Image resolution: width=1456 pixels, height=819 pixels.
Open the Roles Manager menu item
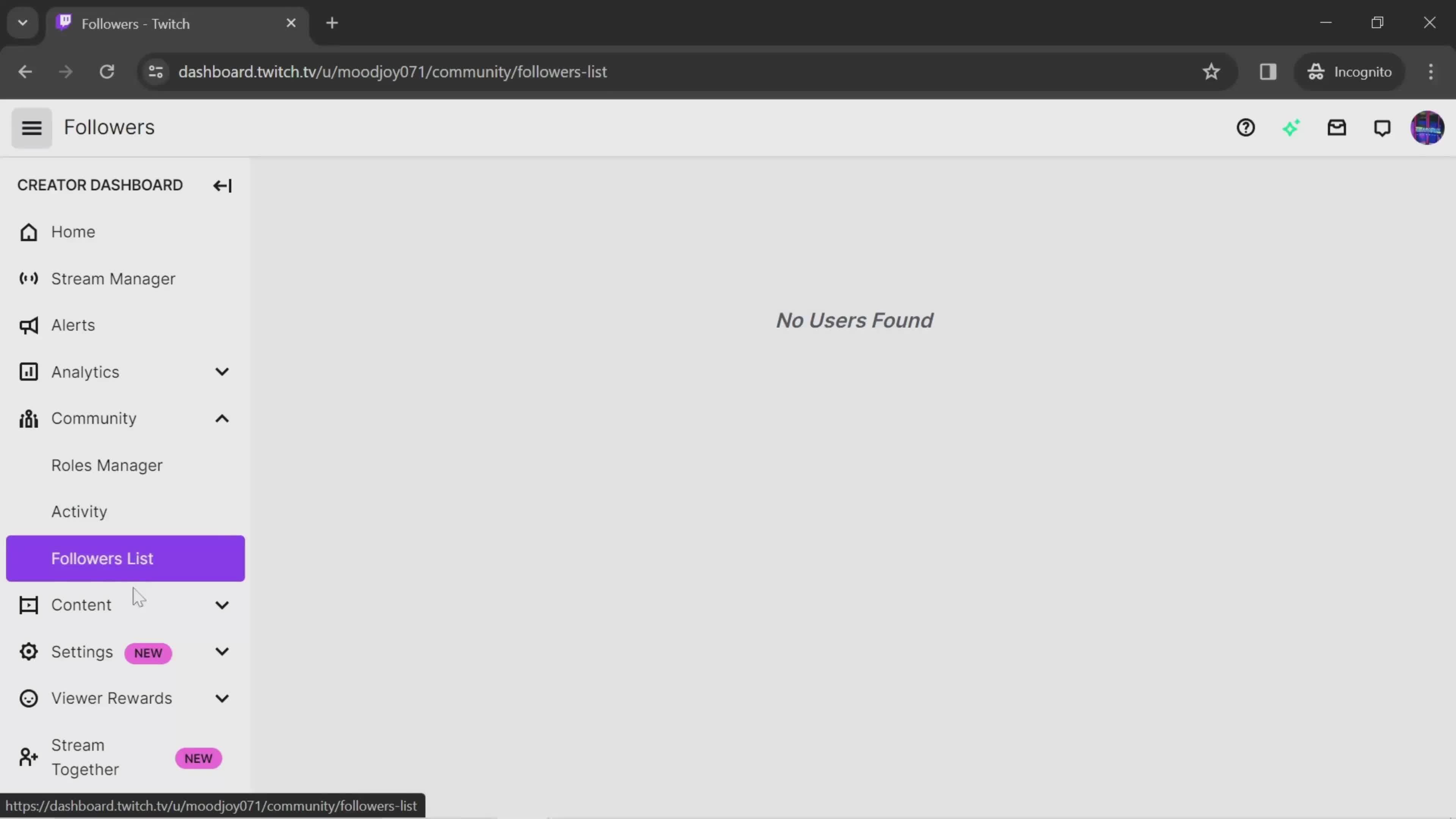[x=107, y=465]
